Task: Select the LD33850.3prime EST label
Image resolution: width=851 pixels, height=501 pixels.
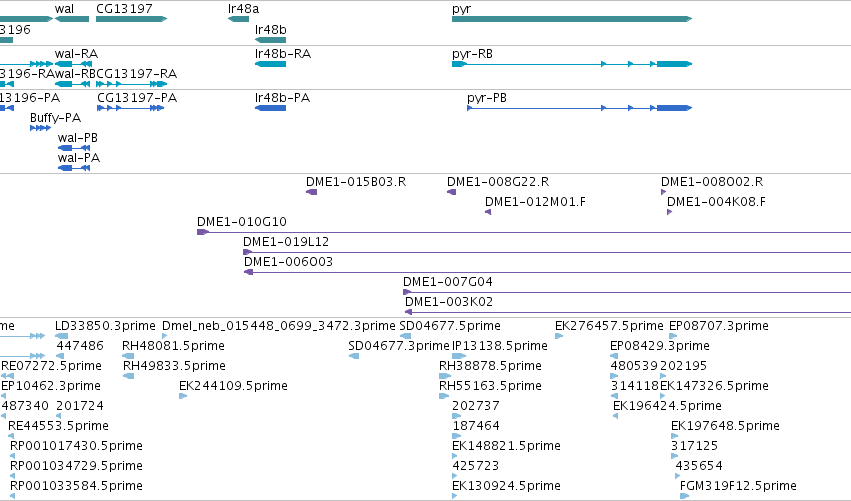Action: [105, 326]
